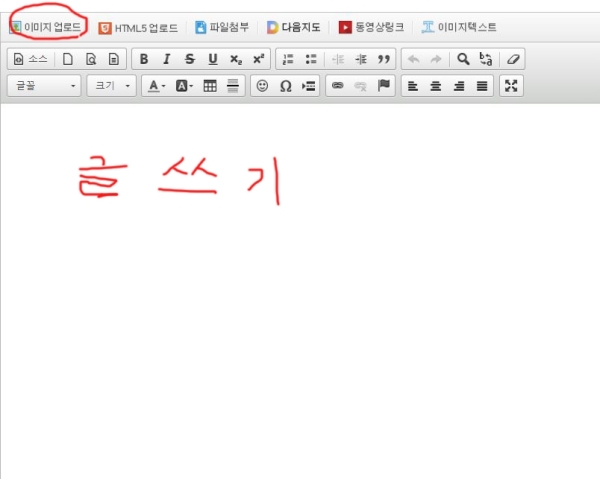600x479 pixels.
Task: Create a new blank page
Action: [x=68, y=59]
